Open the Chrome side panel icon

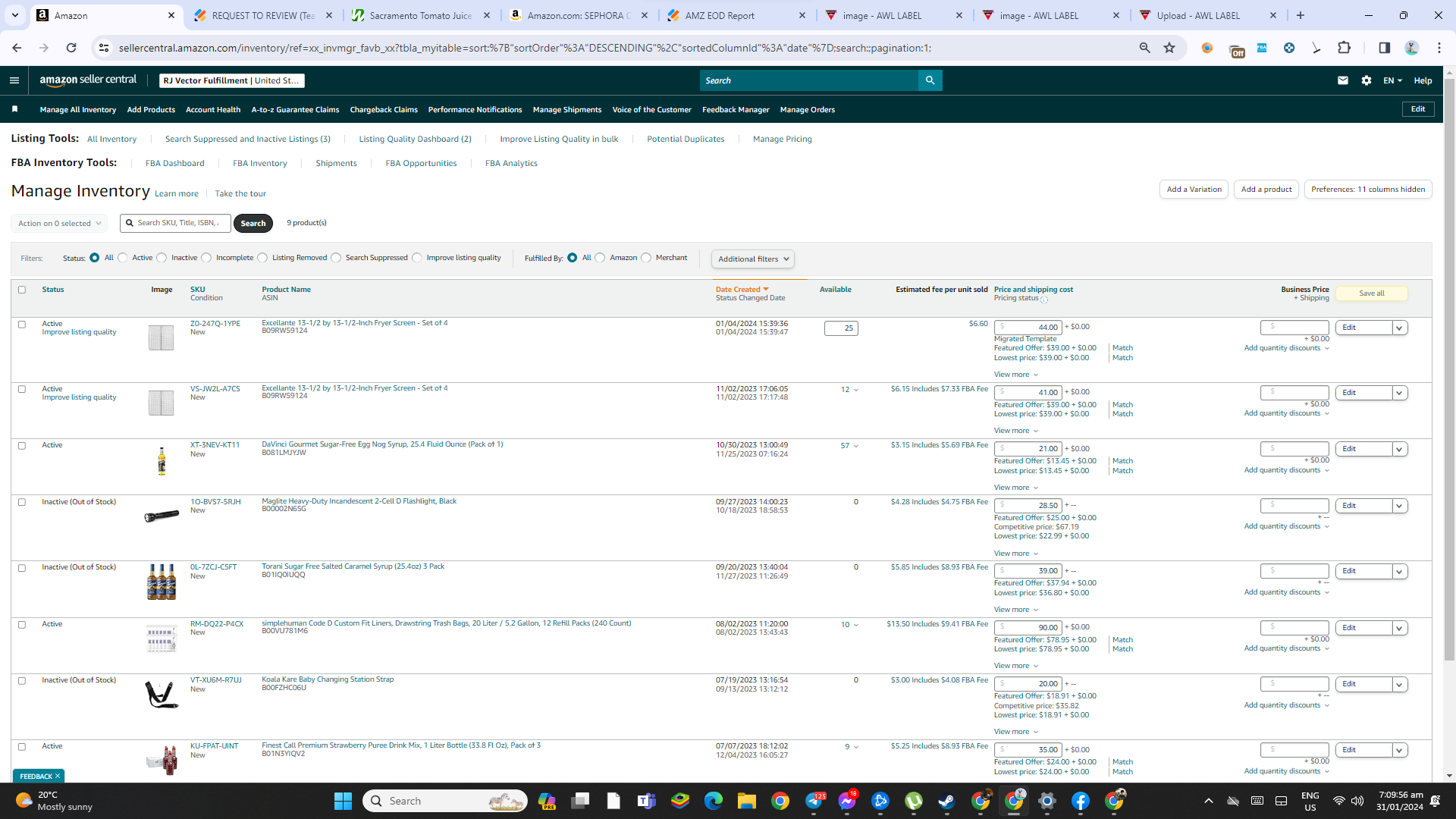coord(1385,48)
